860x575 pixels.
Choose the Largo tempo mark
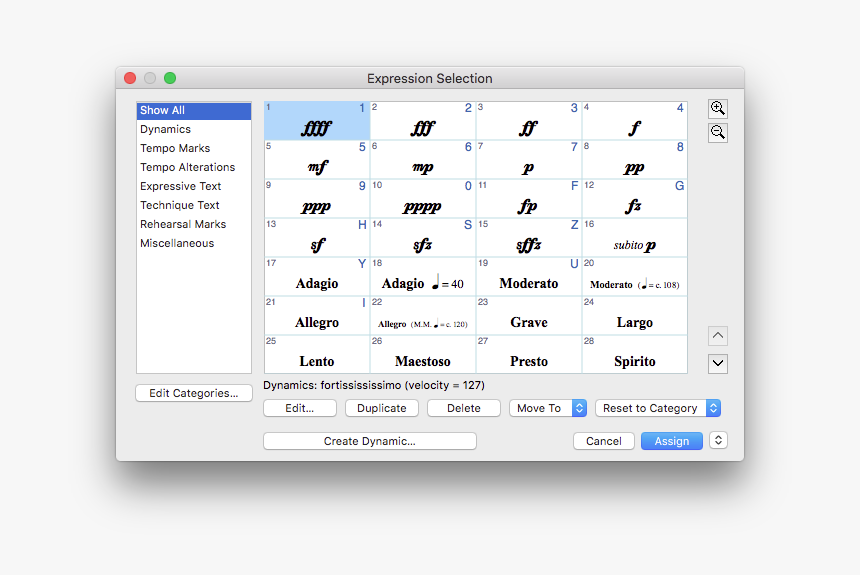pyautogui.click(x=635, y=315)
